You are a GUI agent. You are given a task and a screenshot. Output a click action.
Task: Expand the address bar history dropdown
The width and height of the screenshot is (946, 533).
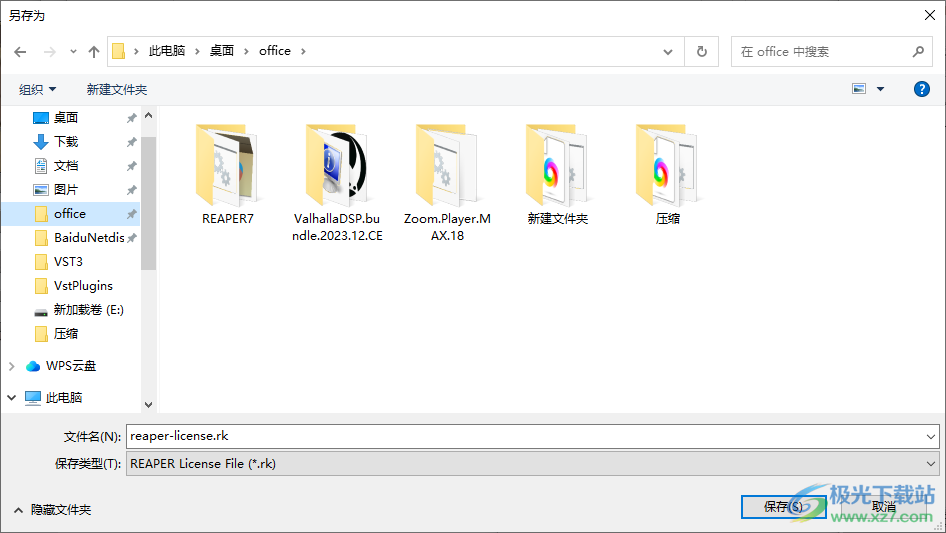tap(668, 51)
